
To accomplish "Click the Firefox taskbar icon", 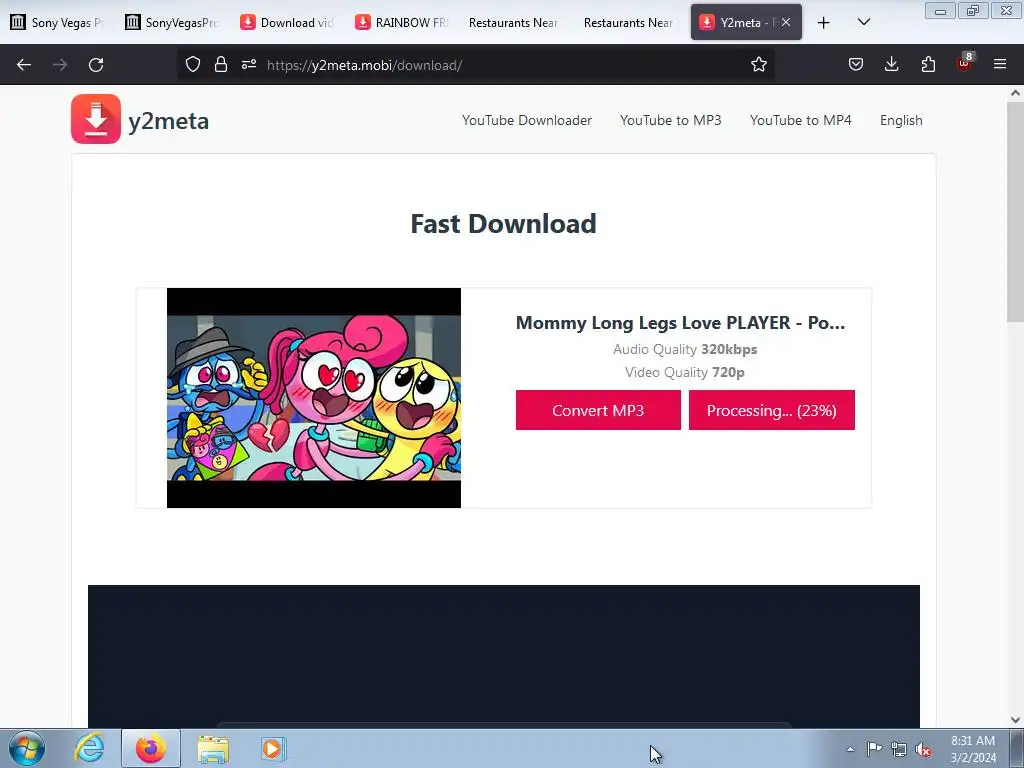I will coord(151,748).
